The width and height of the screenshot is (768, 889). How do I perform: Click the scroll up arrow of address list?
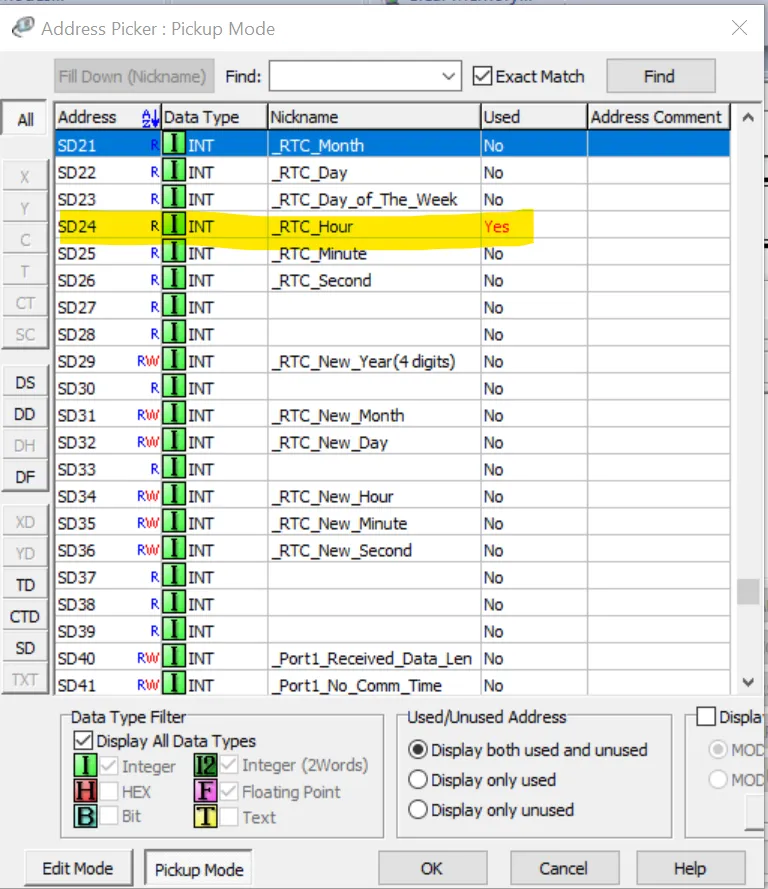click(x=748, y=118)
